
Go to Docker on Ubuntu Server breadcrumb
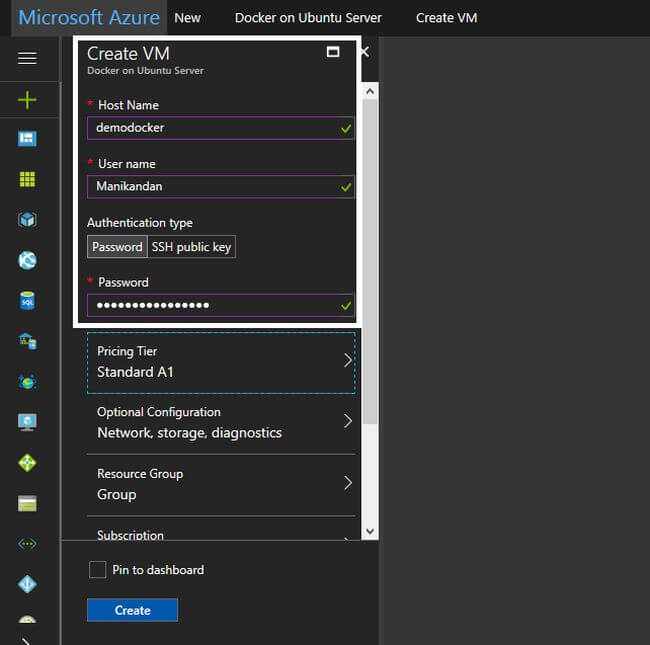pyautogui.click(x=308, y=18)
